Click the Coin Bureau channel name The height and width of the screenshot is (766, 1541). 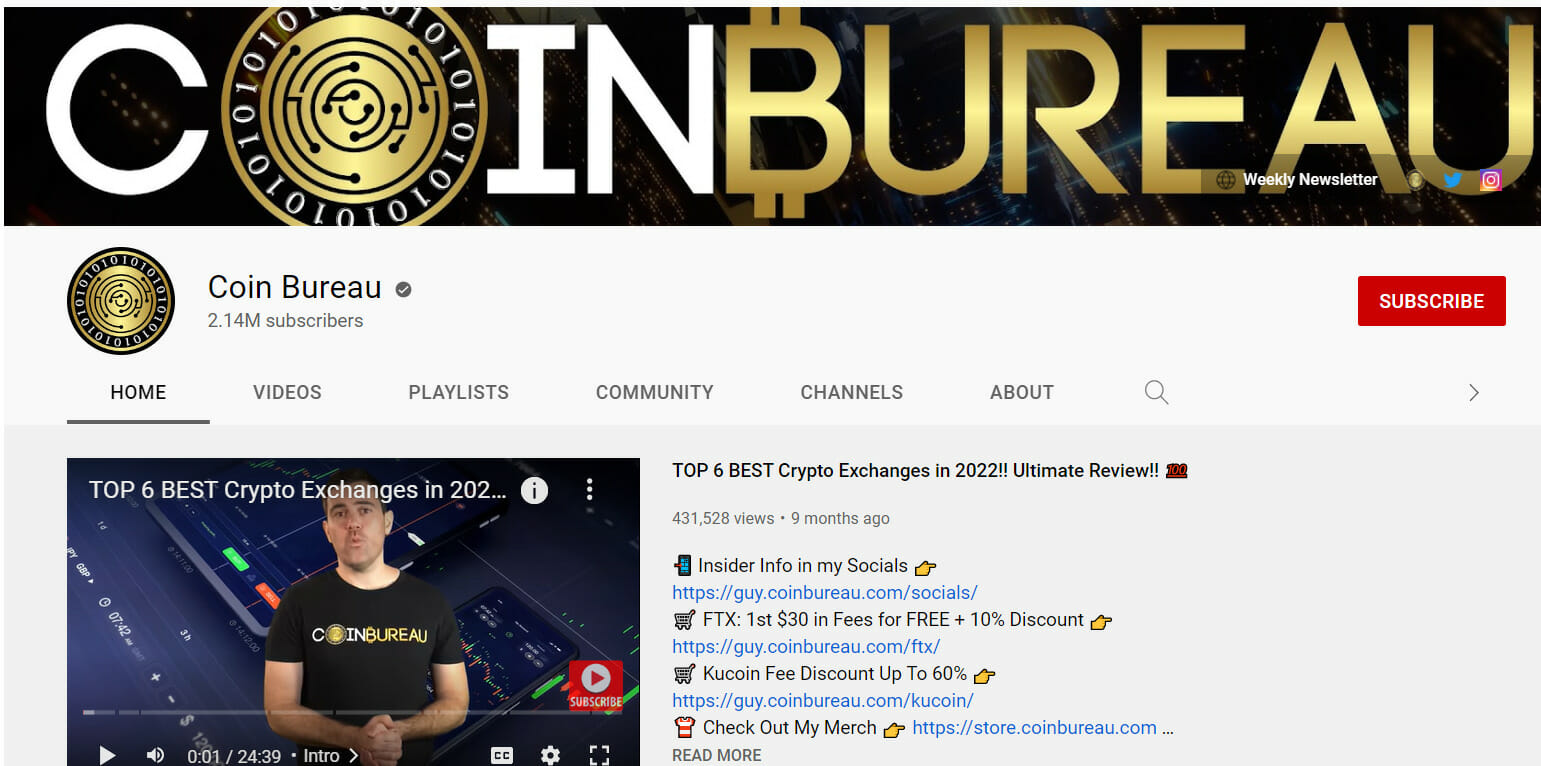[x=295, y=288]
